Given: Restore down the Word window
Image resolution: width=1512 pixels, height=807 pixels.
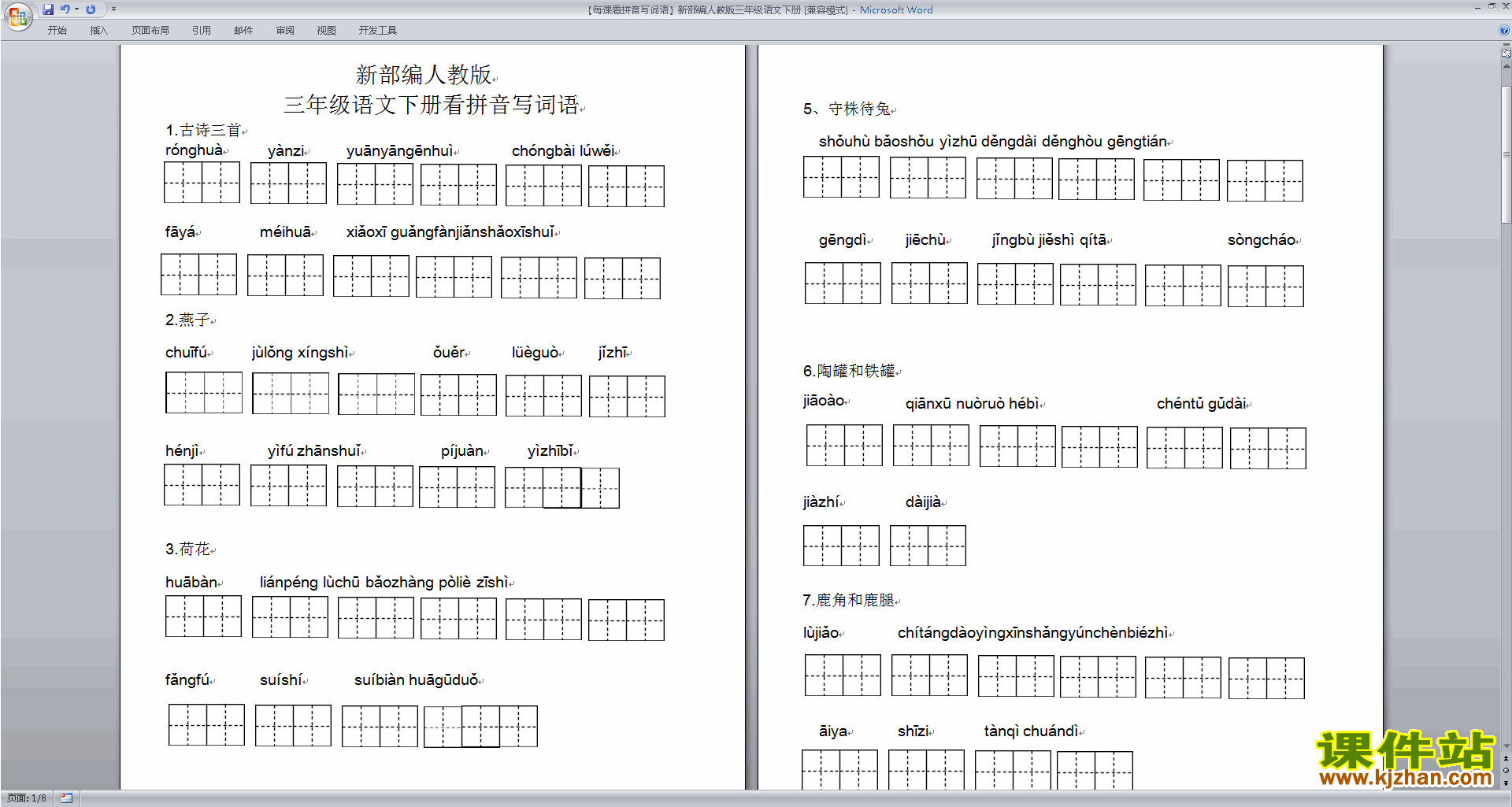Looking at the screenshot, I should [1492, 7].
